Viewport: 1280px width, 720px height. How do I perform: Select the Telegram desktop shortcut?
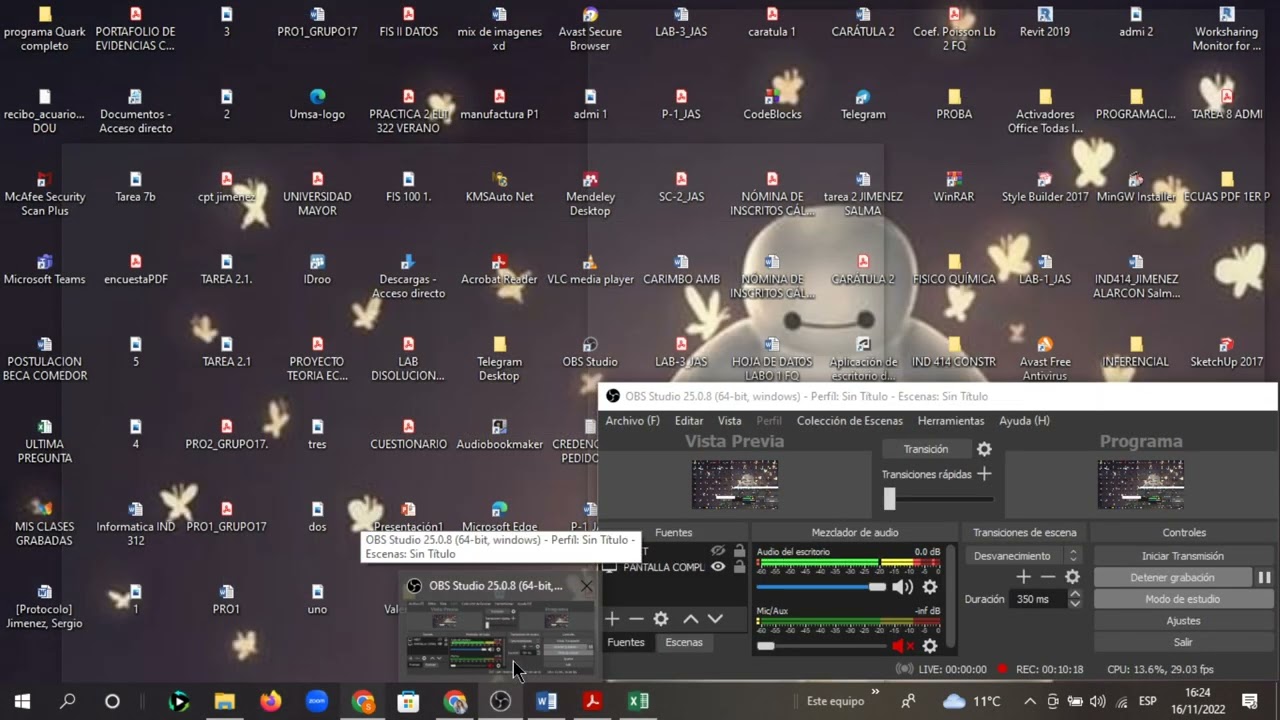tap(863, 105)
